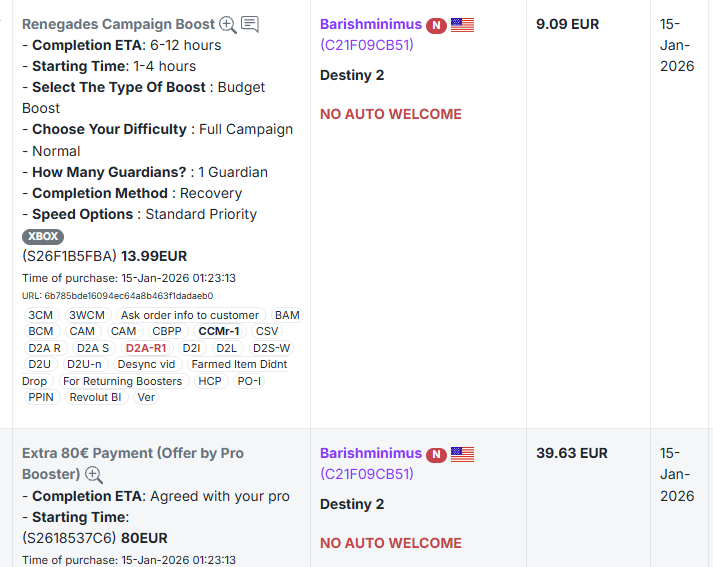Click red N badge in second order row
713x567 pixels.
point(436,455)
